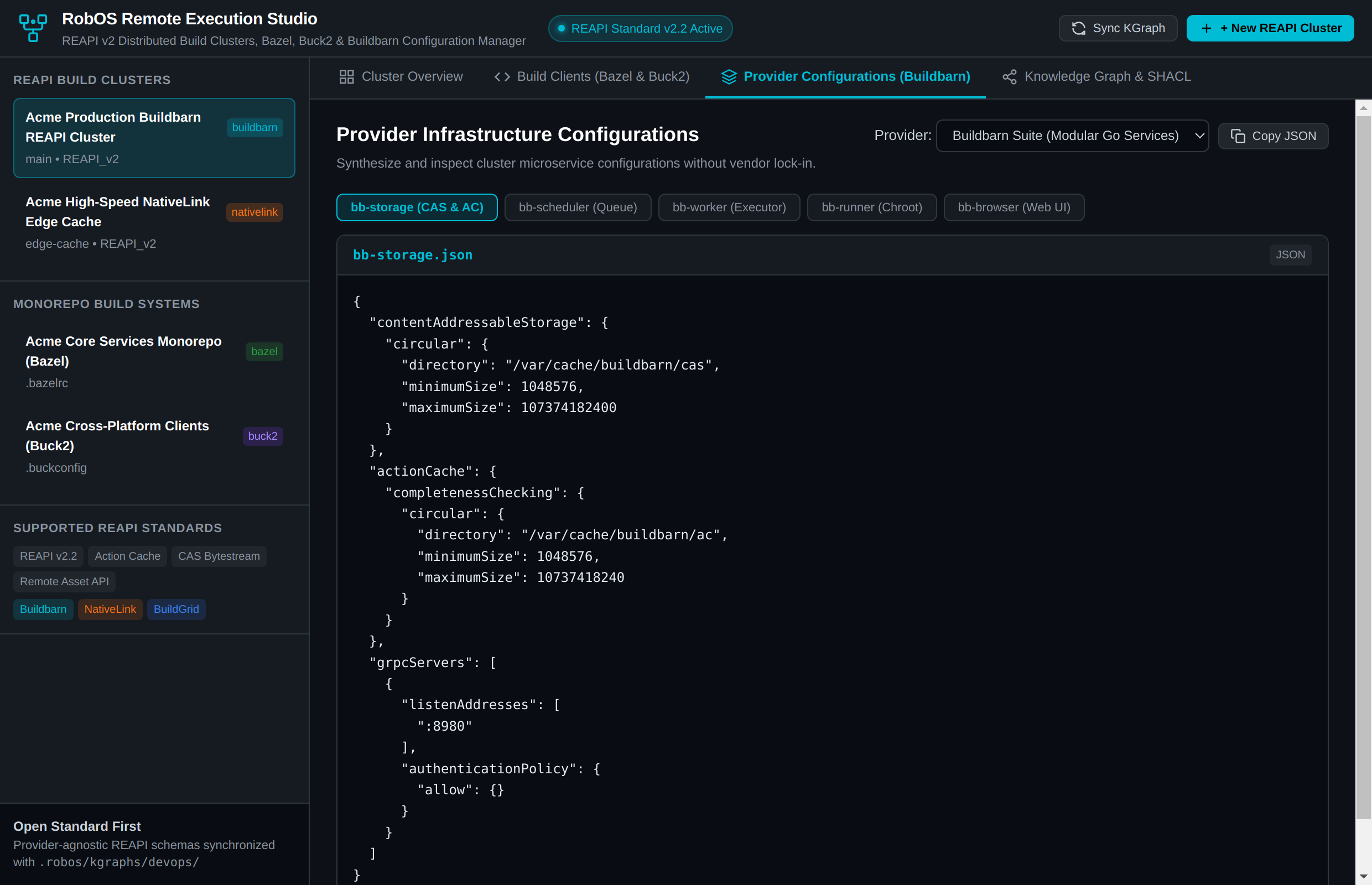
Task: Click the bb-storage.json file name
Action: (413, 254)
